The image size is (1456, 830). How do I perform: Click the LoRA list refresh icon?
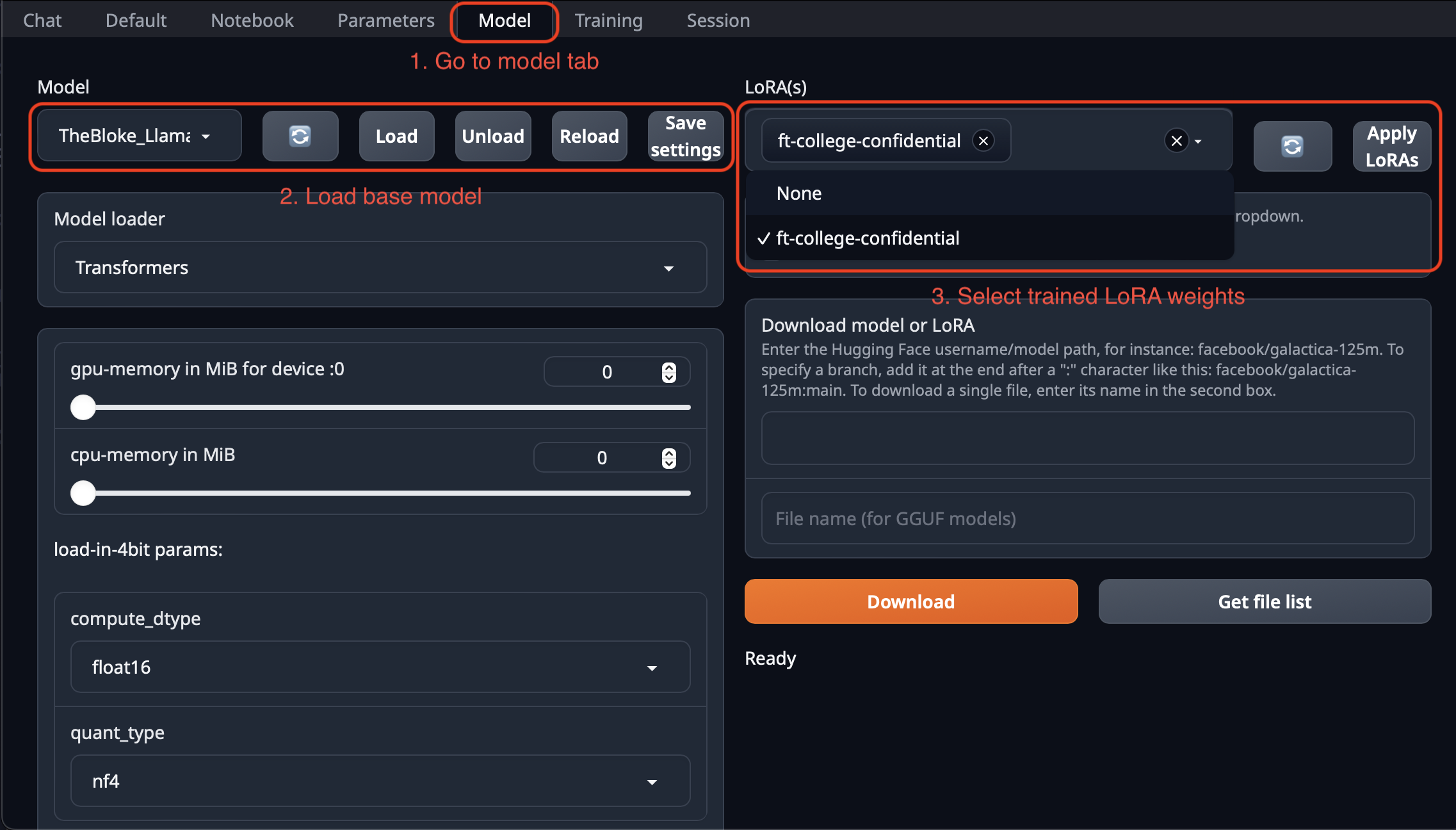click(x=1292, y=147)
